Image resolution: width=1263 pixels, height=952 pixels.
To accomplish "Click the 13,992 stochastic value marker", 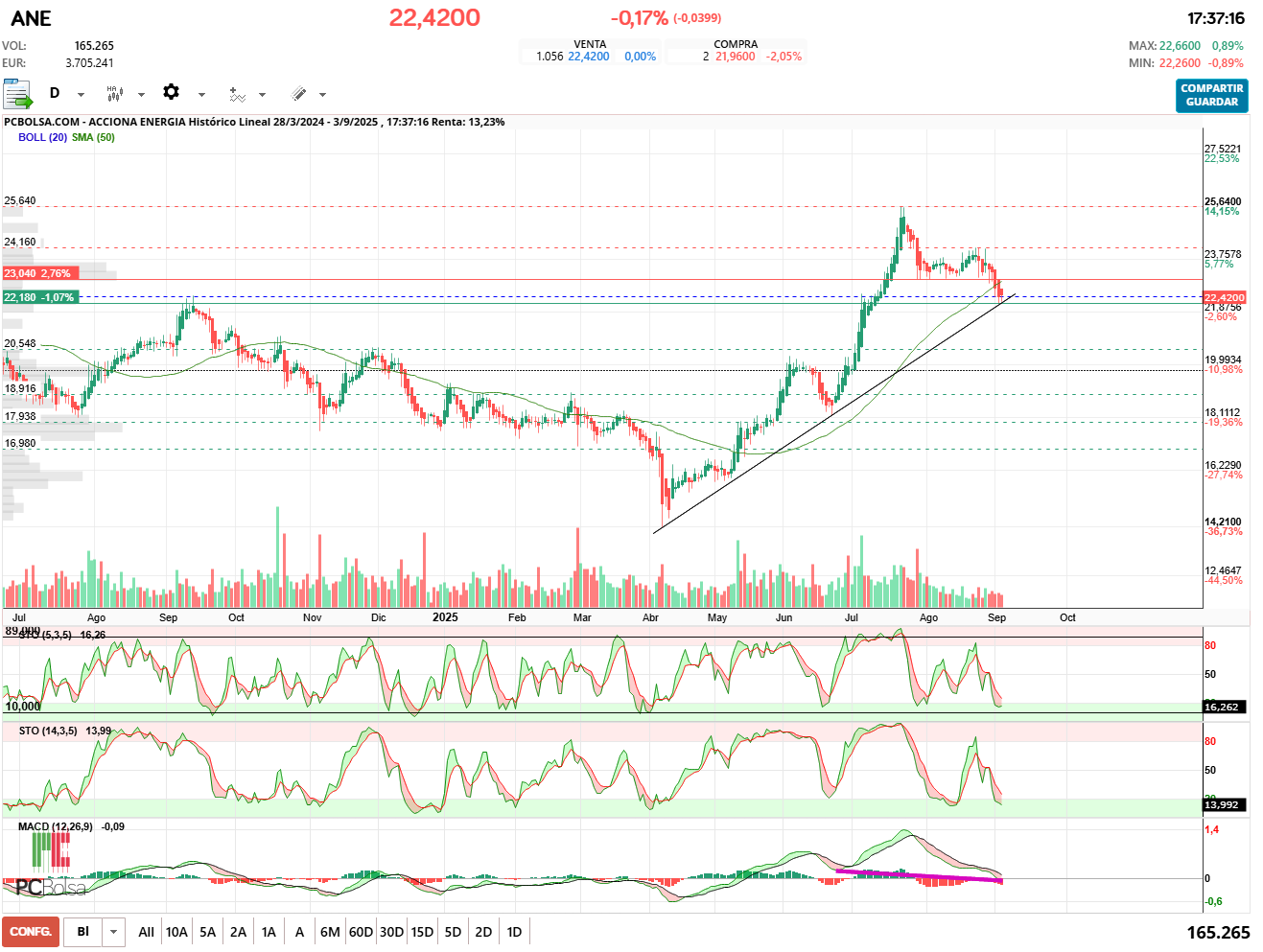I will pyautogui.click(x=1225, y=804).
